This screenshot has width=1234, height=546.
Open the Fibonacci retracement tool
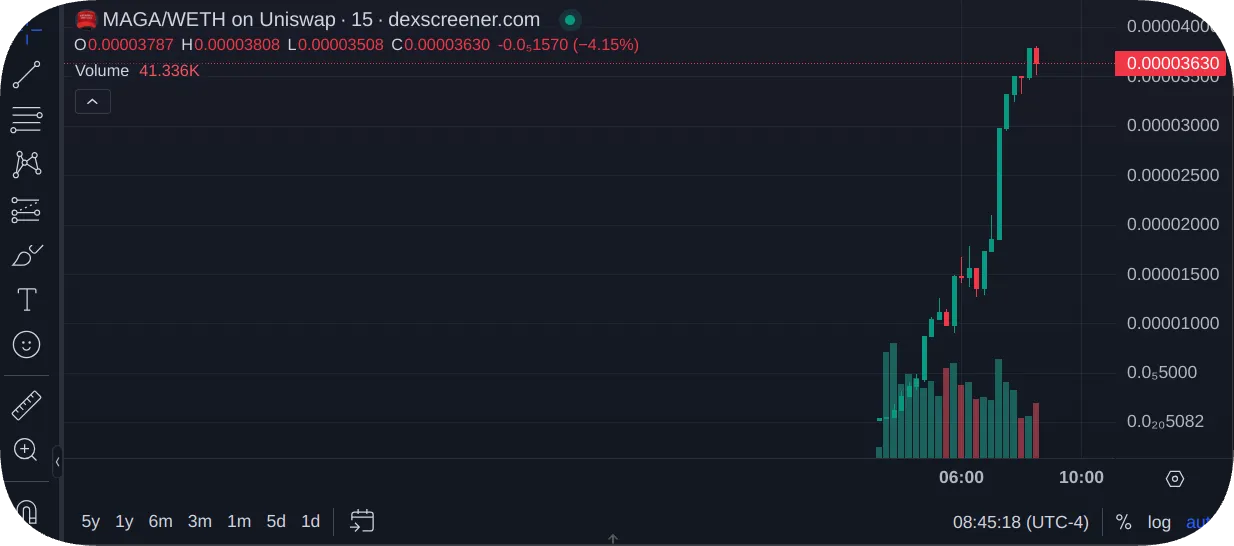26,120
